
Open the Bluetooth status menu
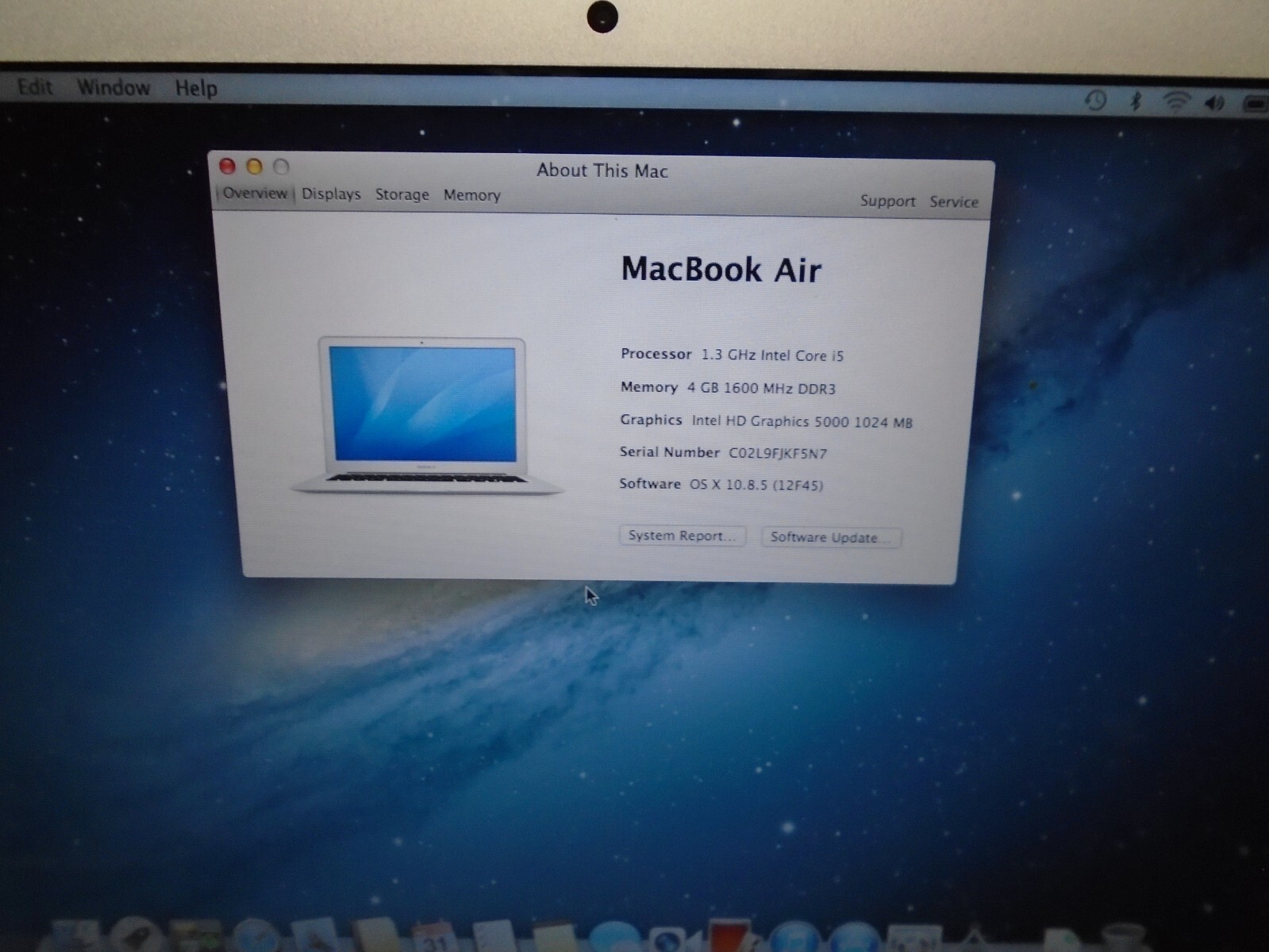pyautogui.click(x=1136, y=102)
